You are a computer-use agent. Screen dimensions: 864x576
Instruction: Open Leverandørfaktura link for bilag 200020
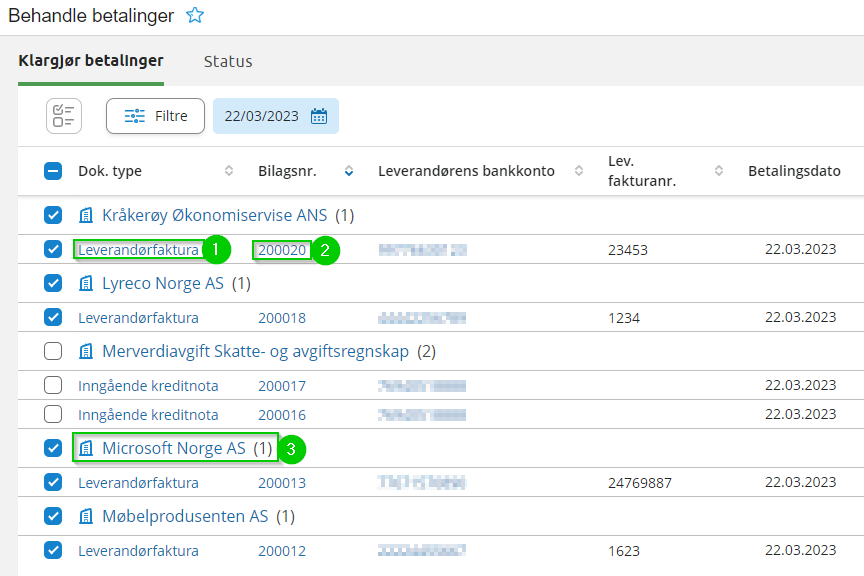click(138, 250)
